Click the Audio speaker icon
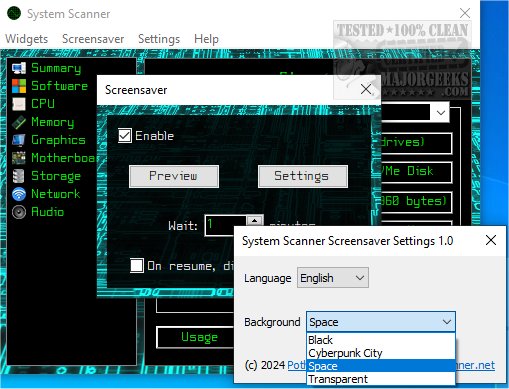 pos(19,212)
